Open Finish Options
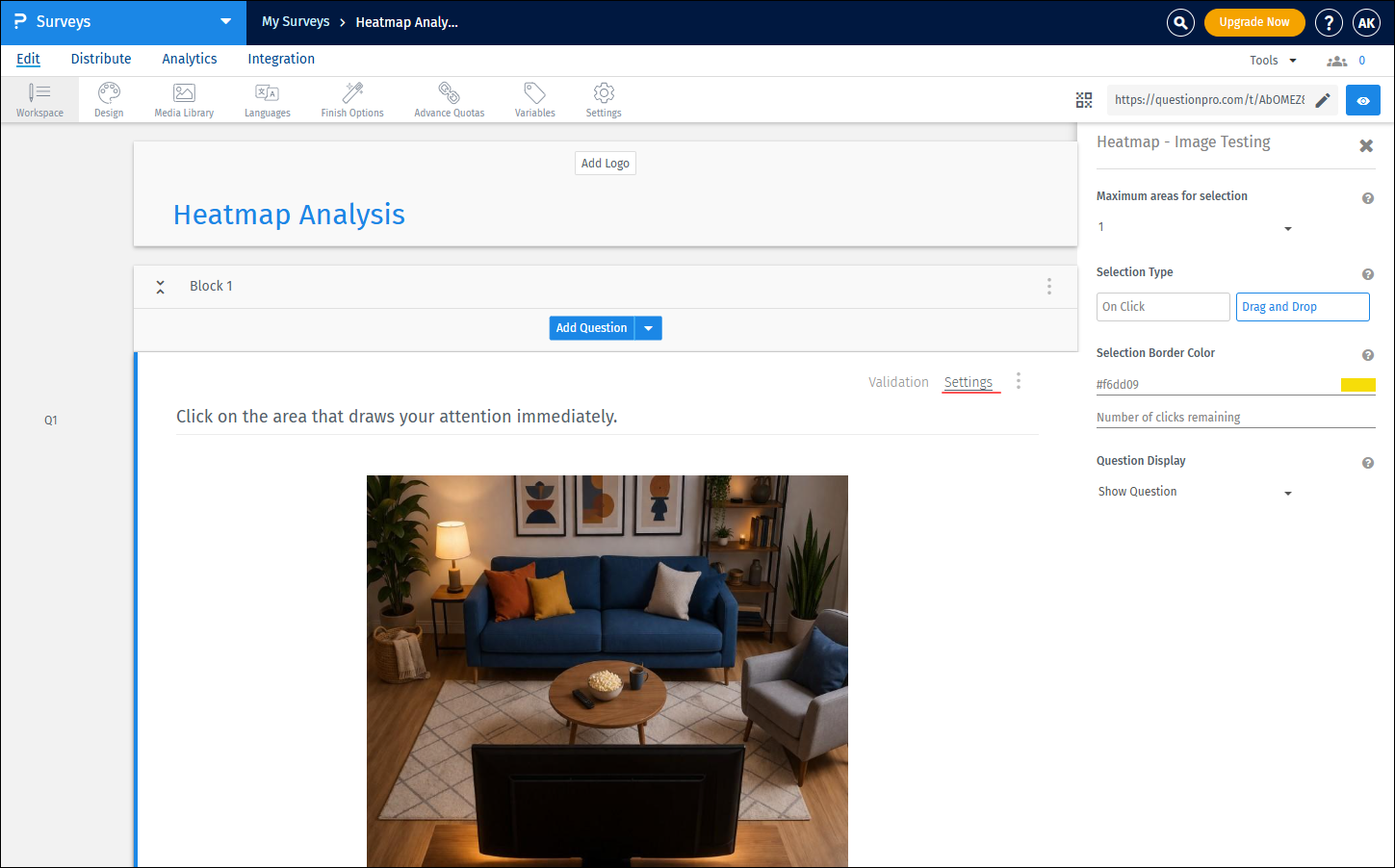1395x868 pixels. coord(351,99)
